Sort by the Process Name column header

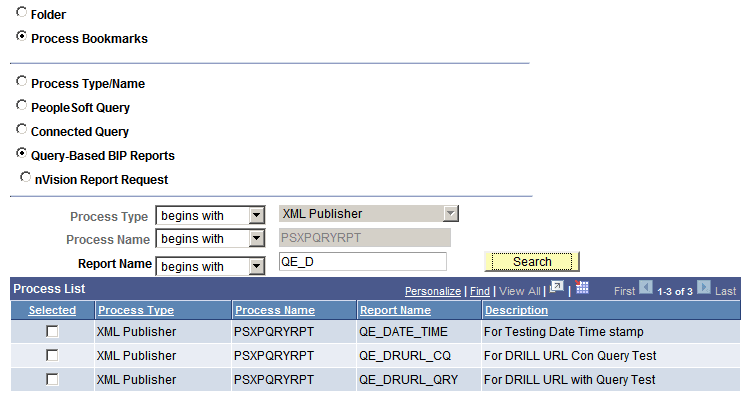click(275, 310)
